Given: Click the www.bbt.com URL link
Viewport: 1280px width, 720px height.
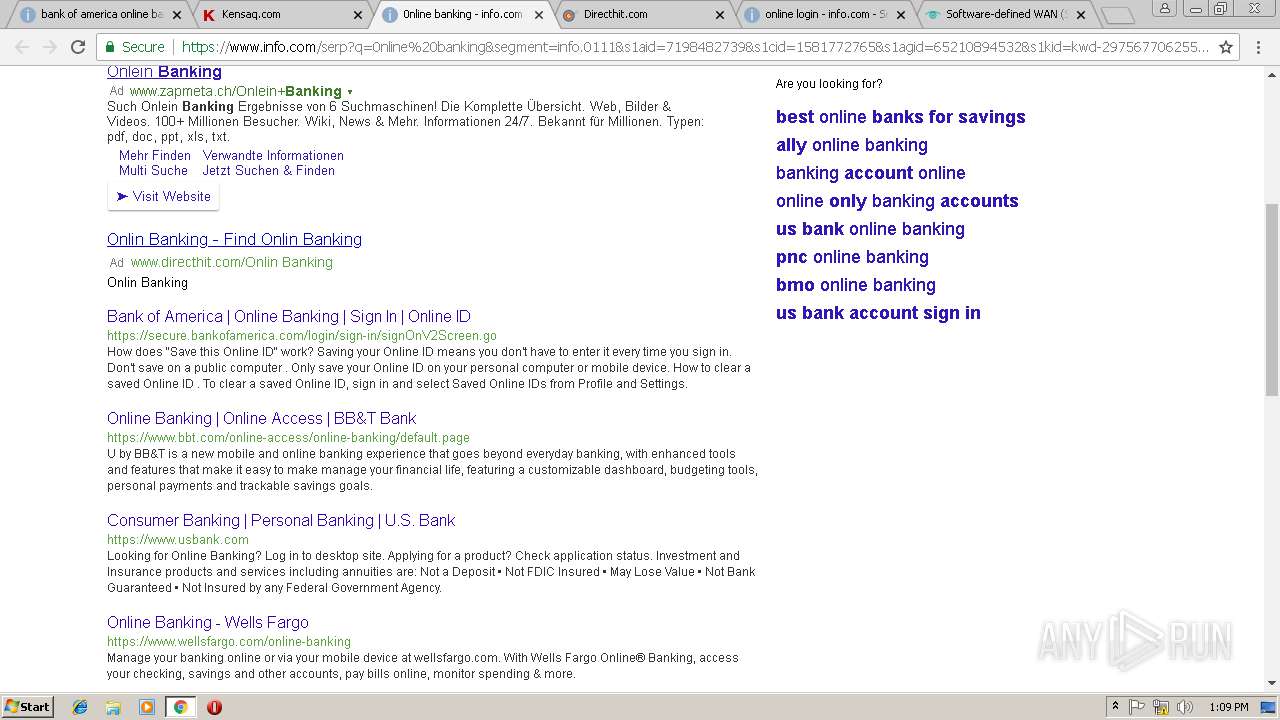Looking at the screenshot, I should [x=288, y=438].
